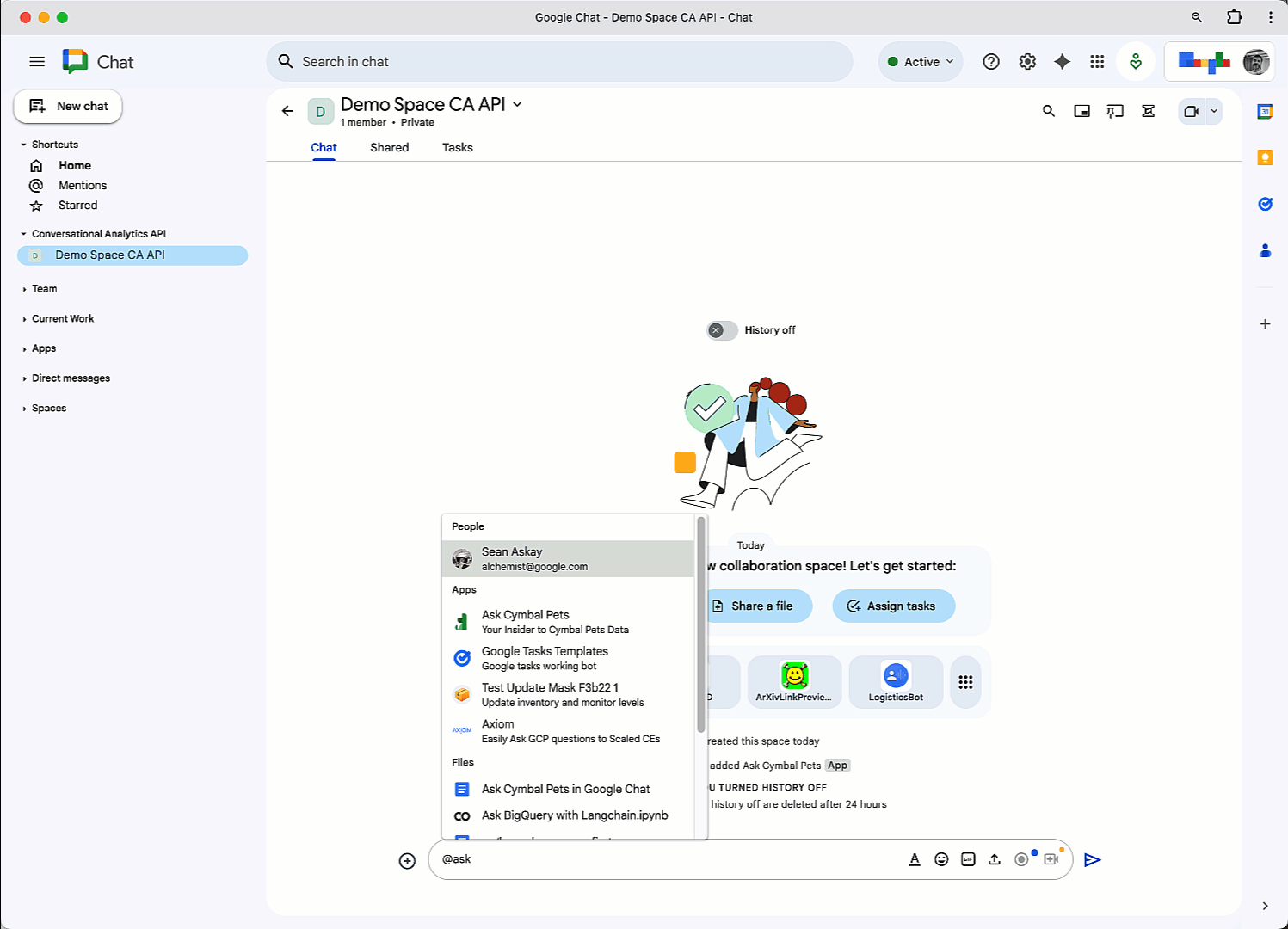Add a side panel add-on plus icon
Screen dimensions: 1288x929
coord(1265,324)
